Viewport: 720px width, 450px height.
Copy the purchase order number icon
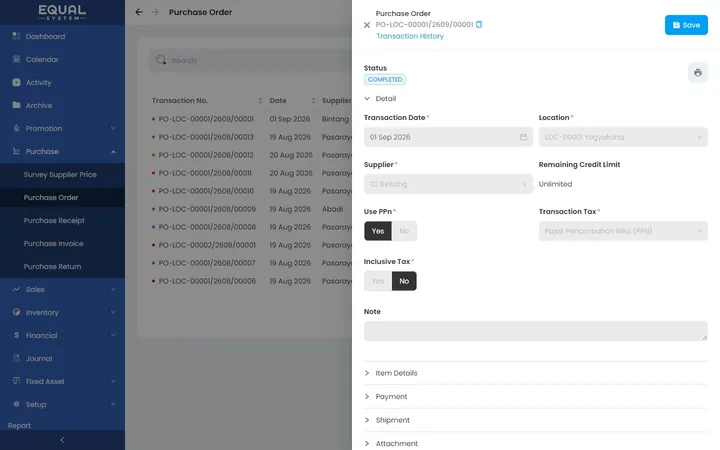coord(479,24)
